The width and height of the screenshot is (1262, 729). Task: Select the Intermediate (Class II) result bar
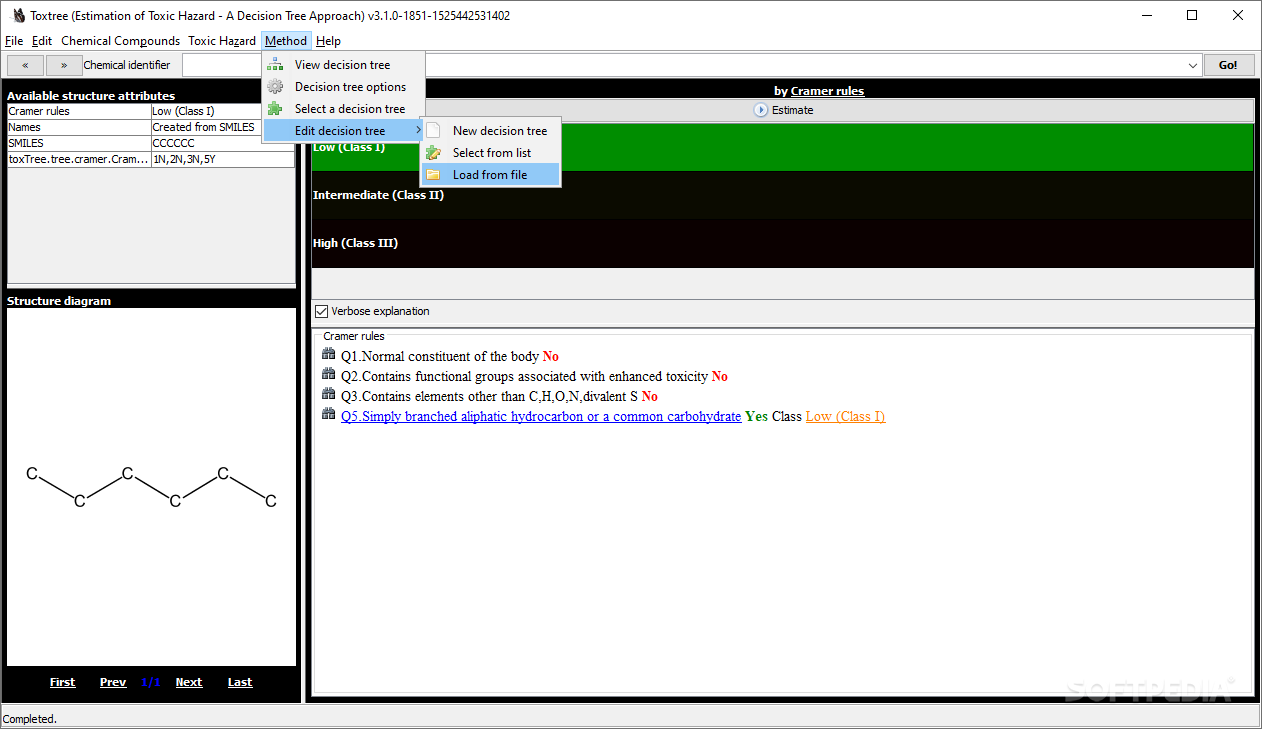click(783, 195)
